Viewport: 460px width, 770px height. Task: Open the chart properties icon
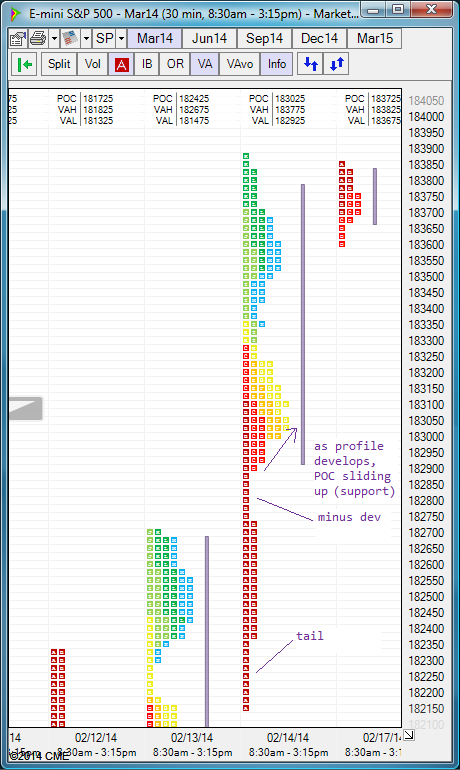click(19, 38)
